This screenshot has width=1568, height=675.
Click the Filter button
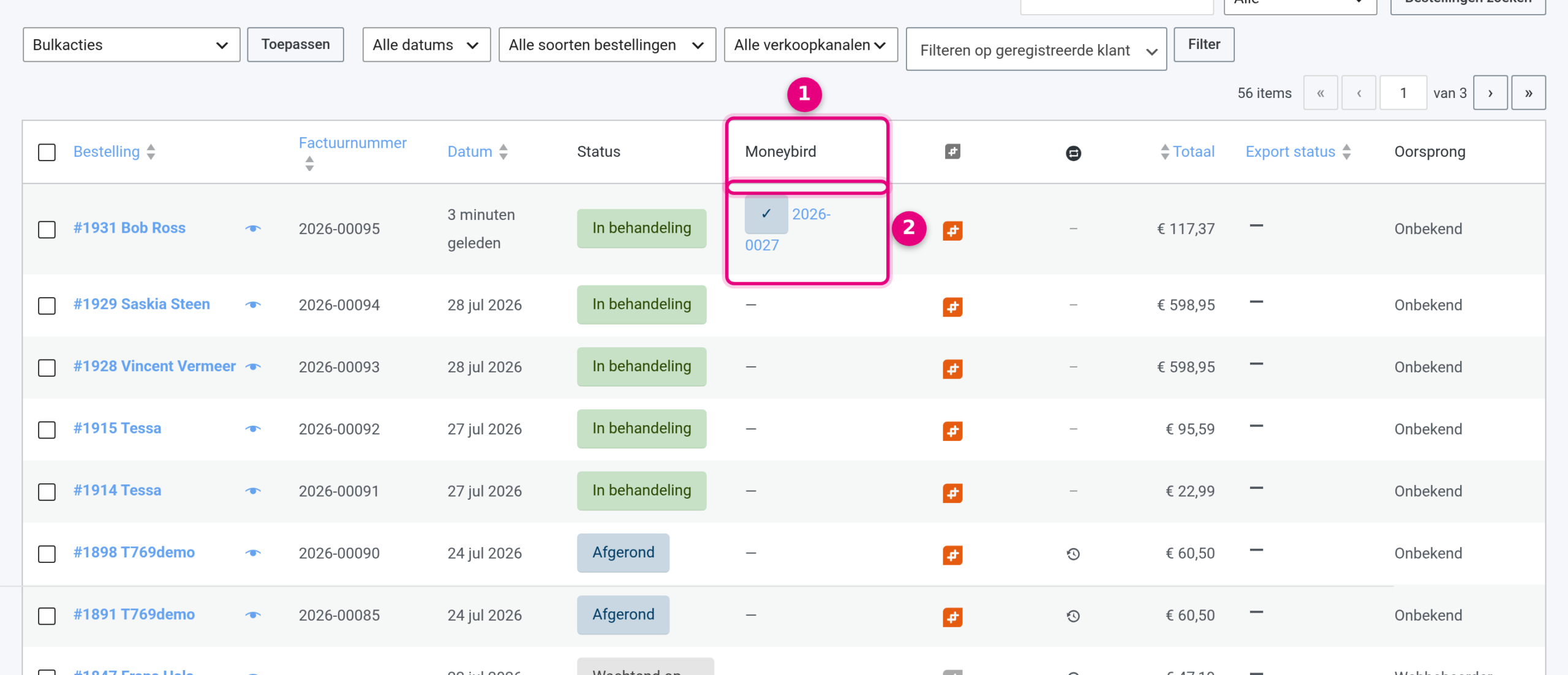click(x=1204, y=45)
